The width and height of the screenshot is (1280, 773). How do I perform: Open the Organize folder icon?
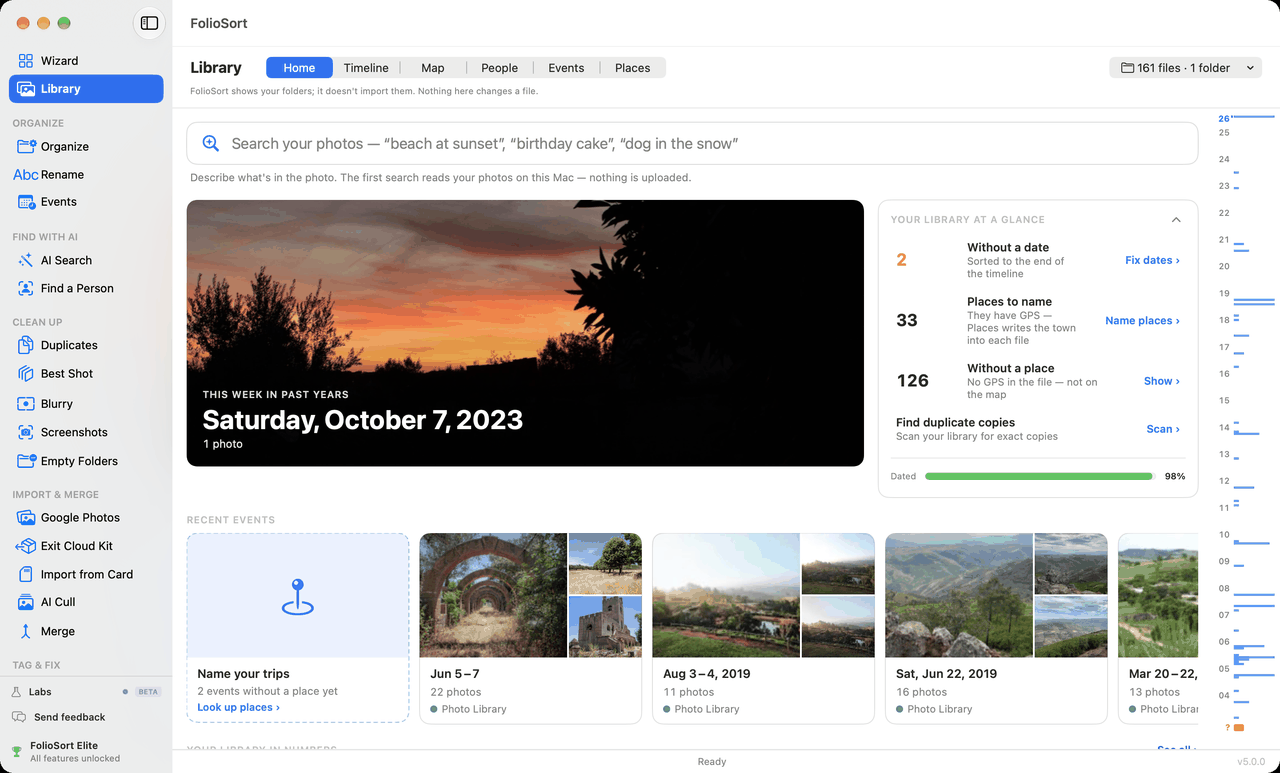click(26, 147)
